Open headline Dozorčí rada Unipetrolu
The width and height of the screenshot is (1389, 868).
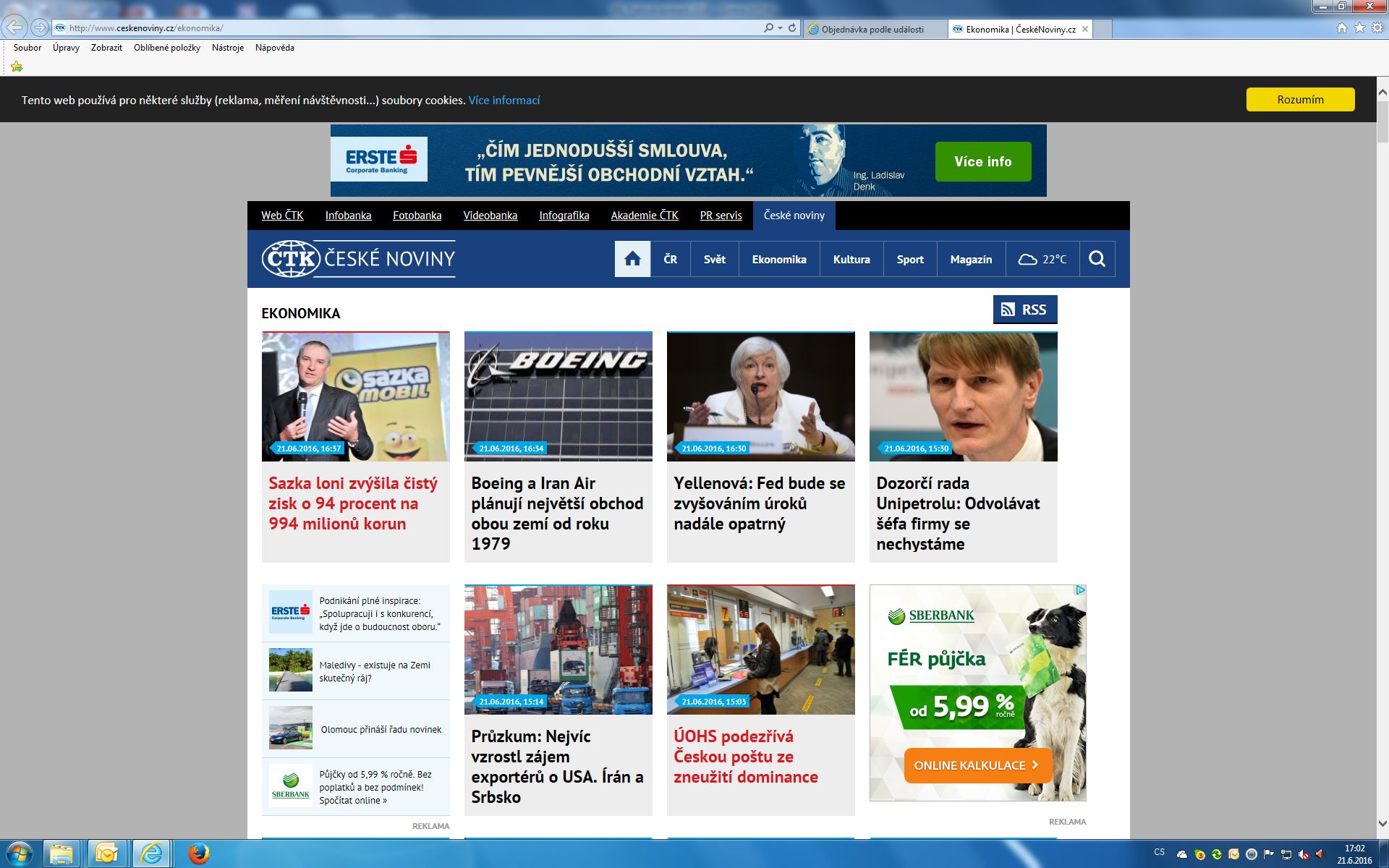tap(958, 514)
